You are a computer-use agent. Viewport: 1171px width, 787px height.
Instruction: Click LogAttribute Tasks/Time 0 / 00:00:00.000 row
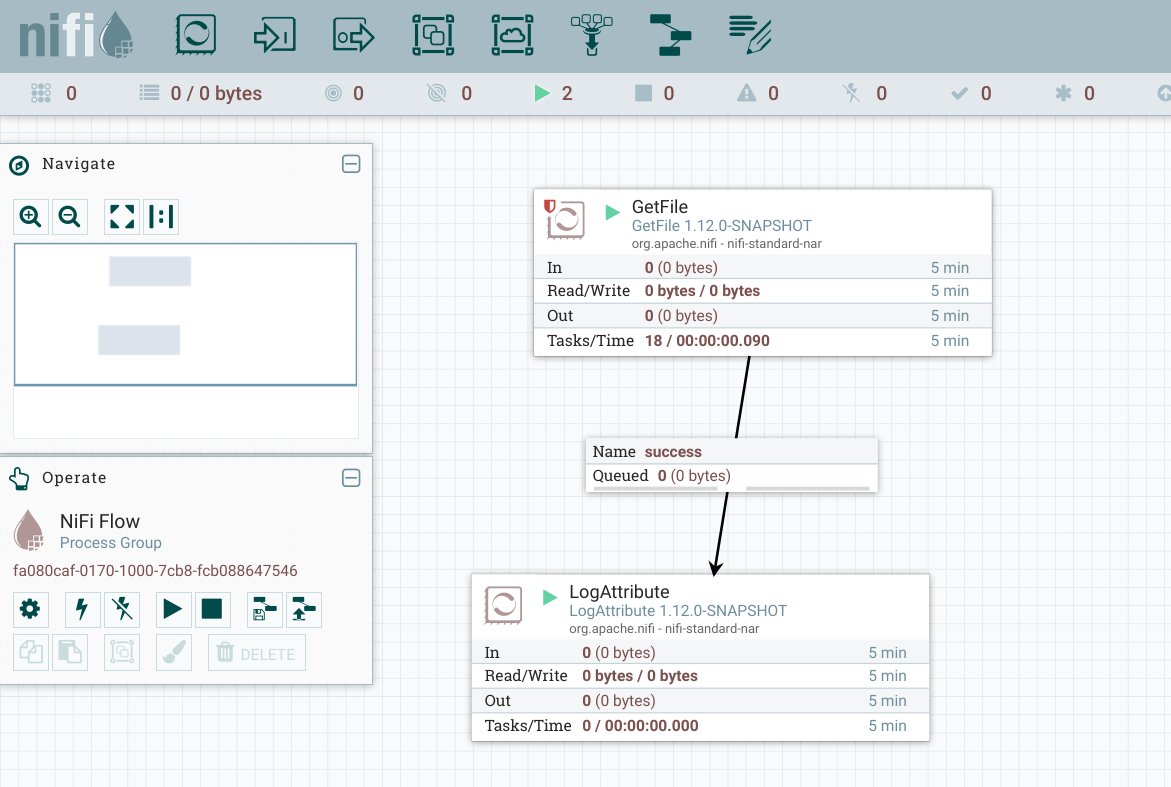[701, 726]
